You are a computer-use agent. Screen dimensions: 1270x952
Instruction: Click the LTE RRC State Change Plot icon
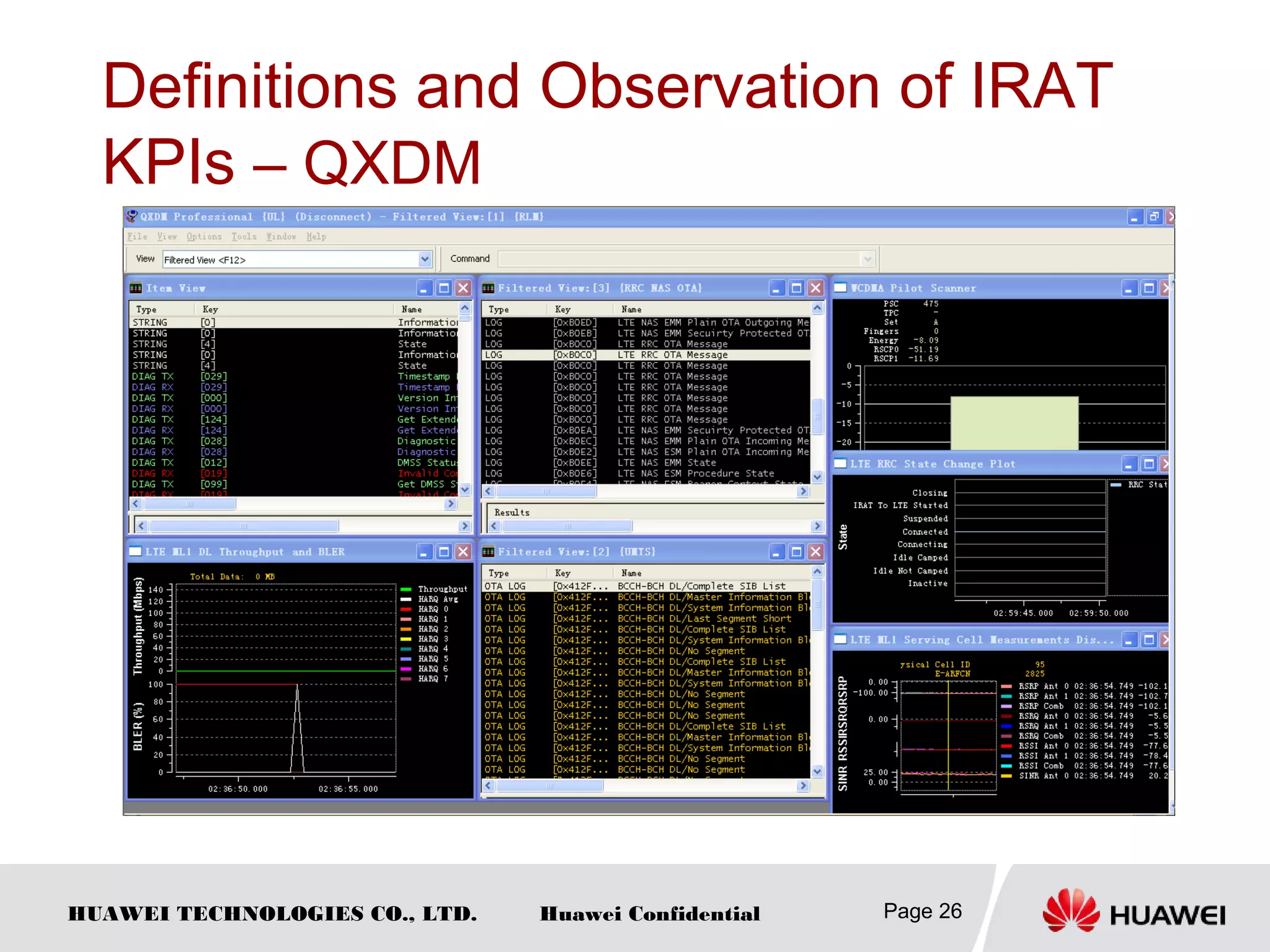pos(840,464)
